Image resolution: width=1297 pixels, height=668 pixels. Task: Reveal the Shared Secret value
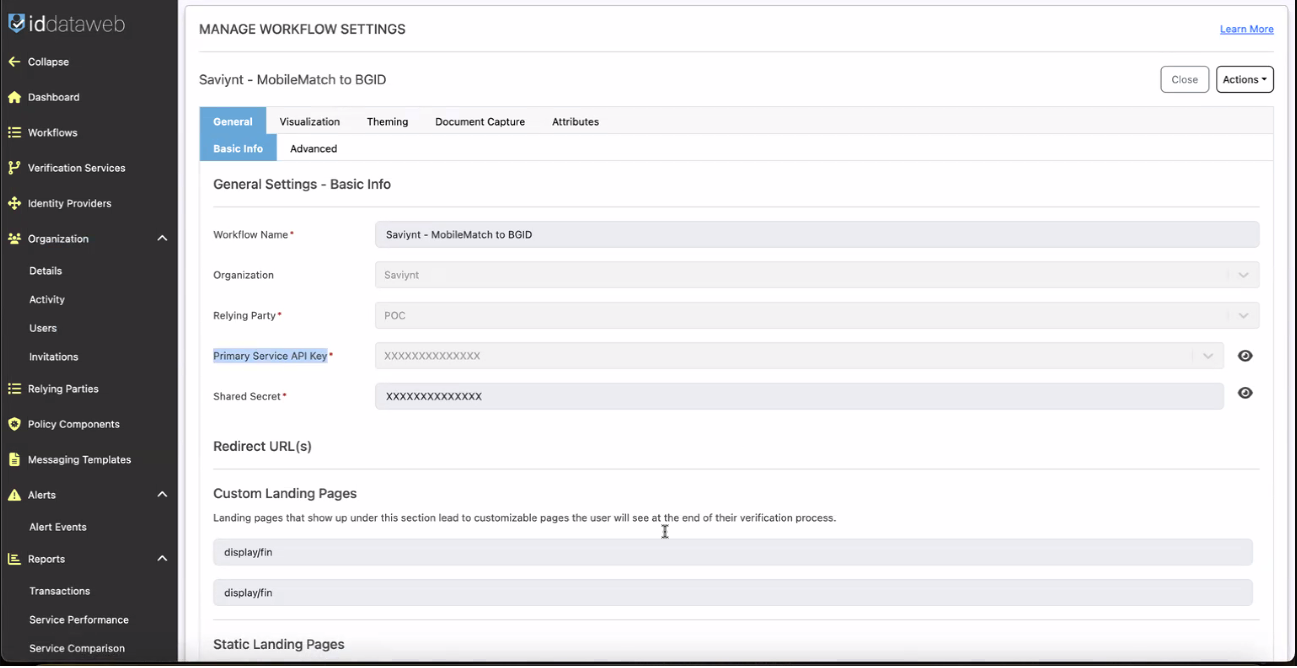tap(1245, 393)
